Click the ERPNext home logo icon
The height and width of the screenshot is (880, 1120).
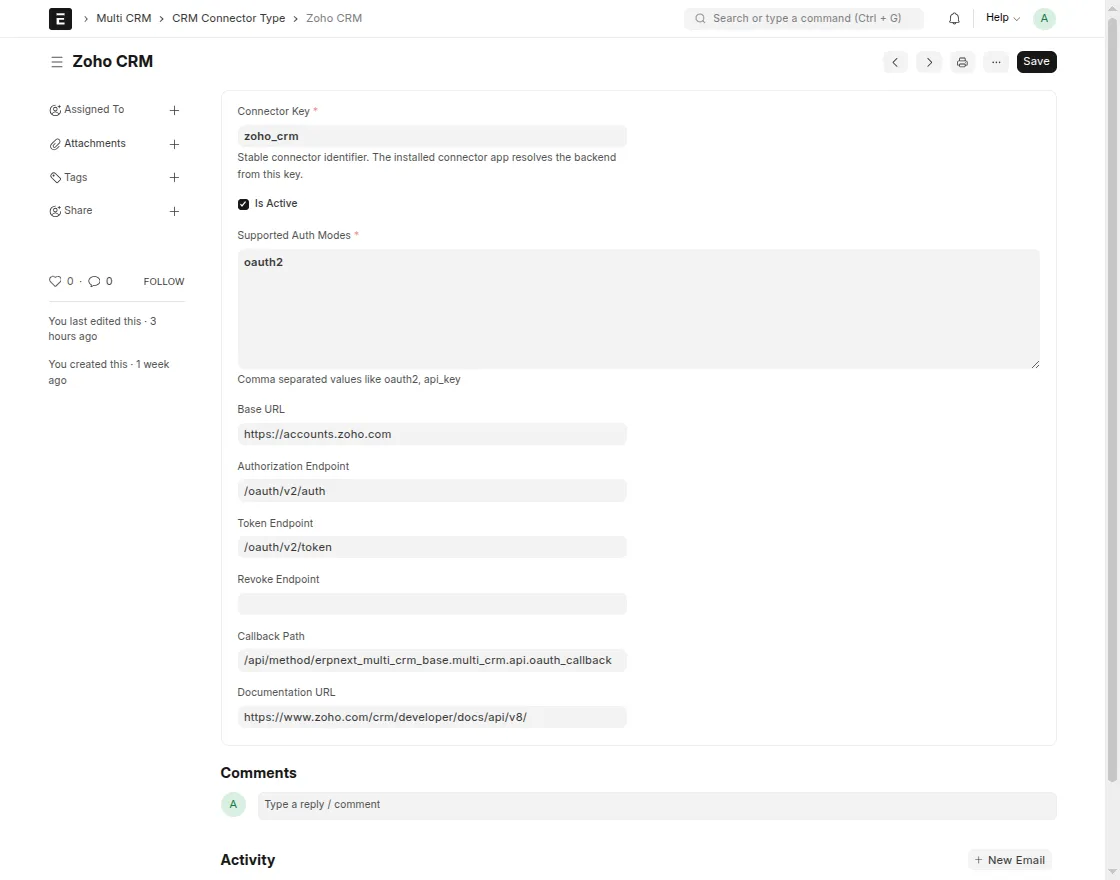[60, 18]
